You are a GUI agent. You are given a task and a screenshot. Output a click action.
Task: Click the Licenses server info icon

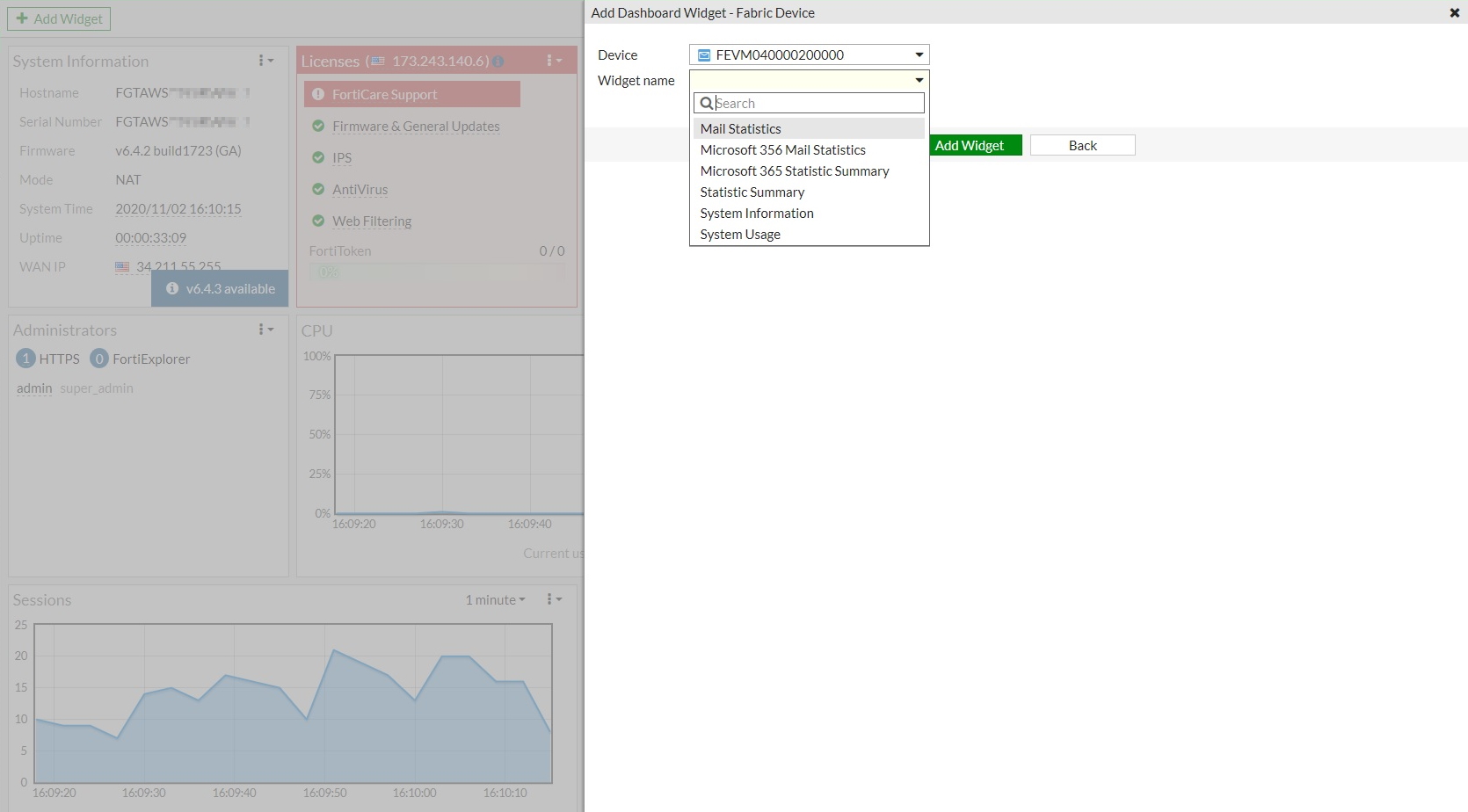click(498, 62)
